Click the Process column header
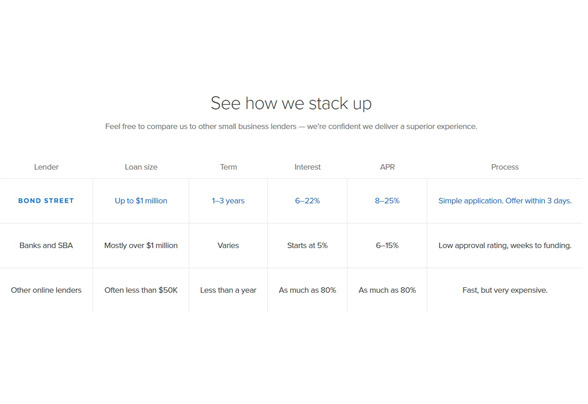Screen dimensions: 588x404 click(505, 167)
